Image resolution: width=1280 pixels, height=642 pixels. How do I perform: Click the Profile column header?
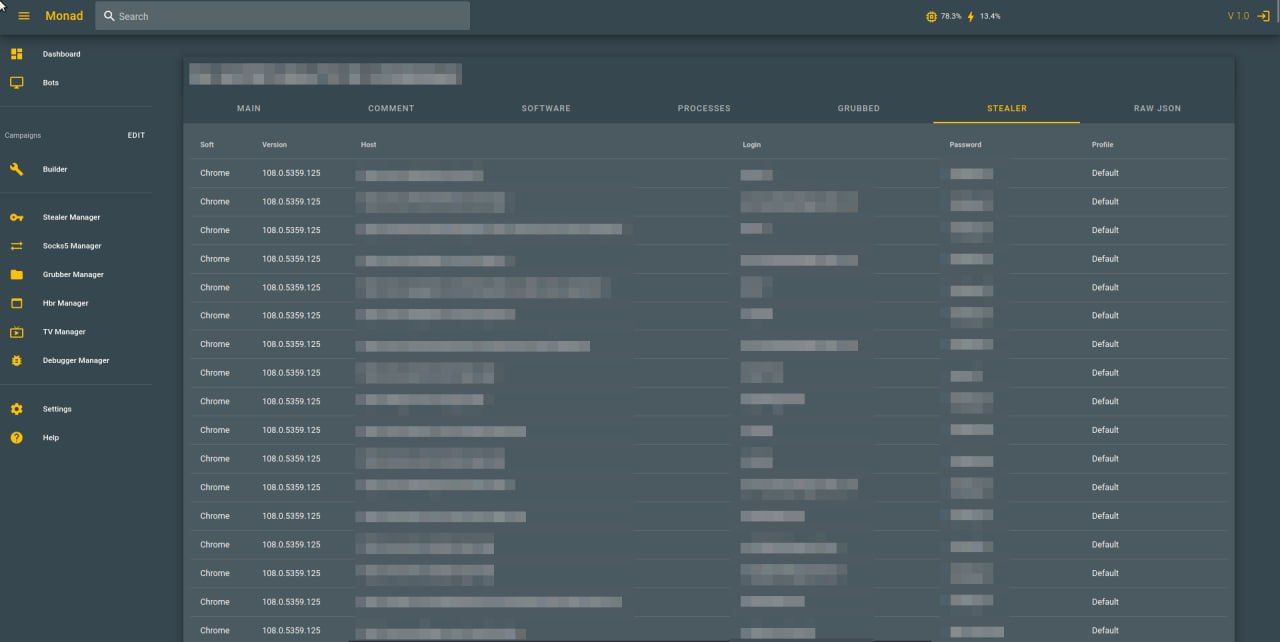click(1102, 145)
